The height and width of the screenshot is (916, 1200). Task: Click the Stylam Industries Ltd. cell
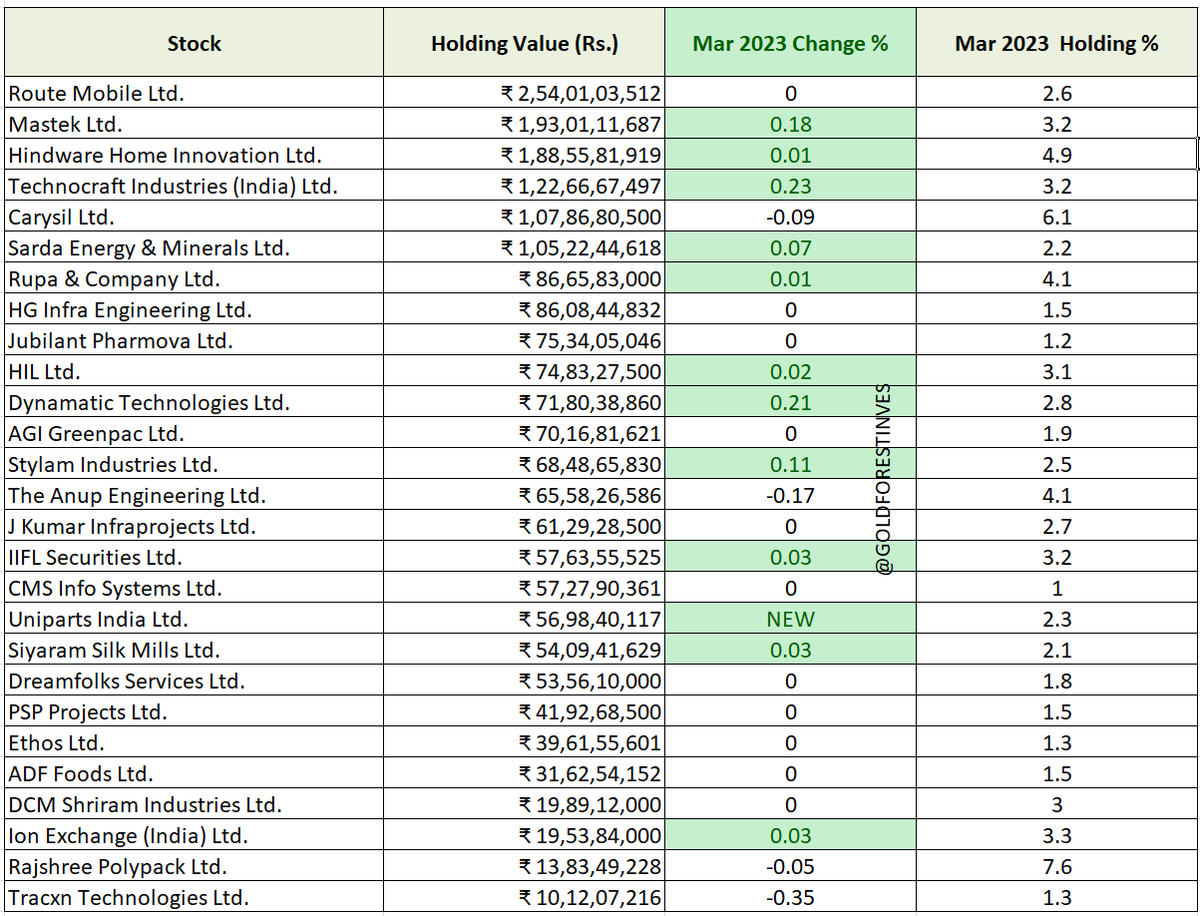[194, 465]
